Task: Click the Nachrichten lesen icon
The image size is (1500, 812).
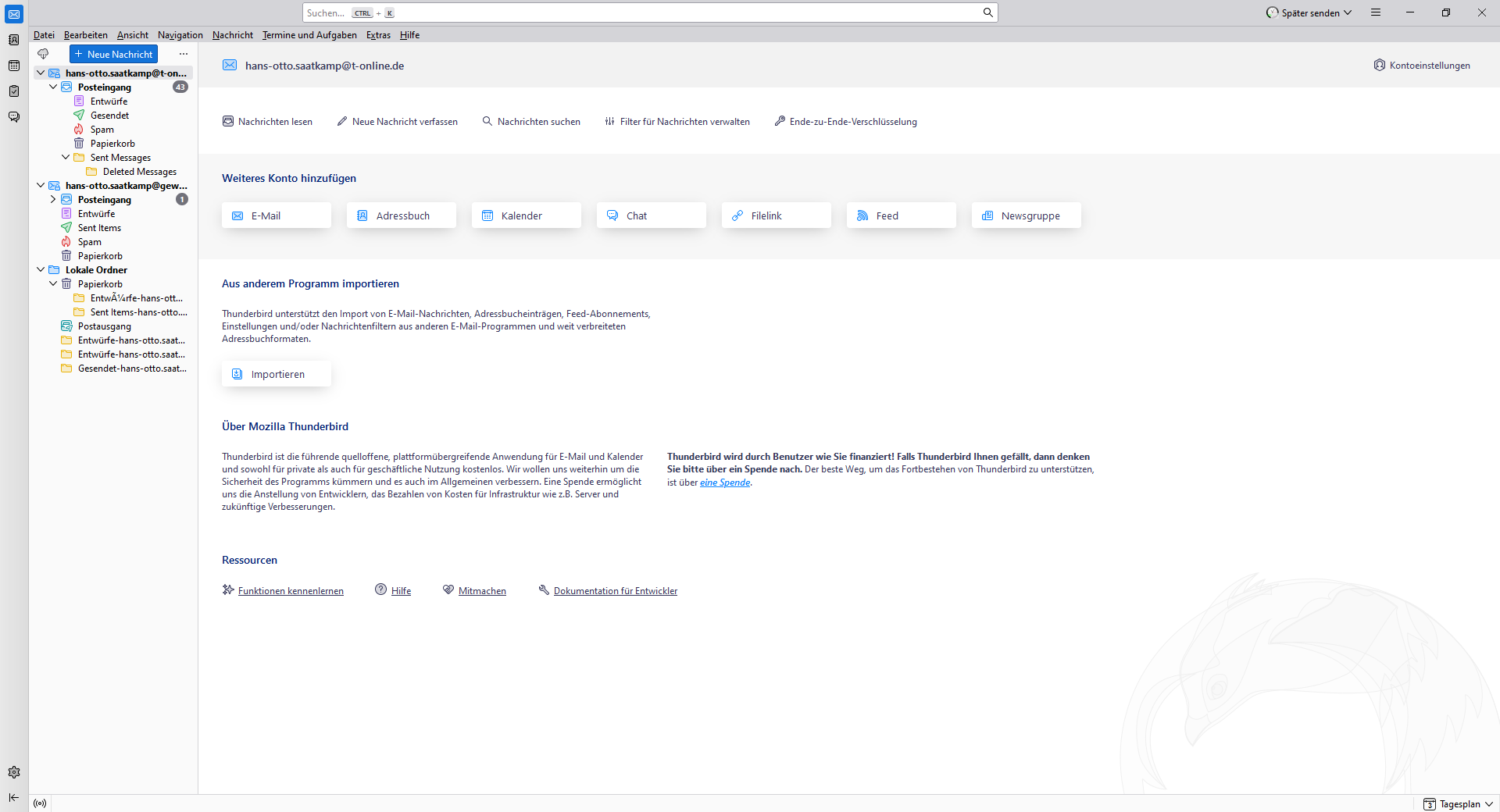Action: [228, 121]
